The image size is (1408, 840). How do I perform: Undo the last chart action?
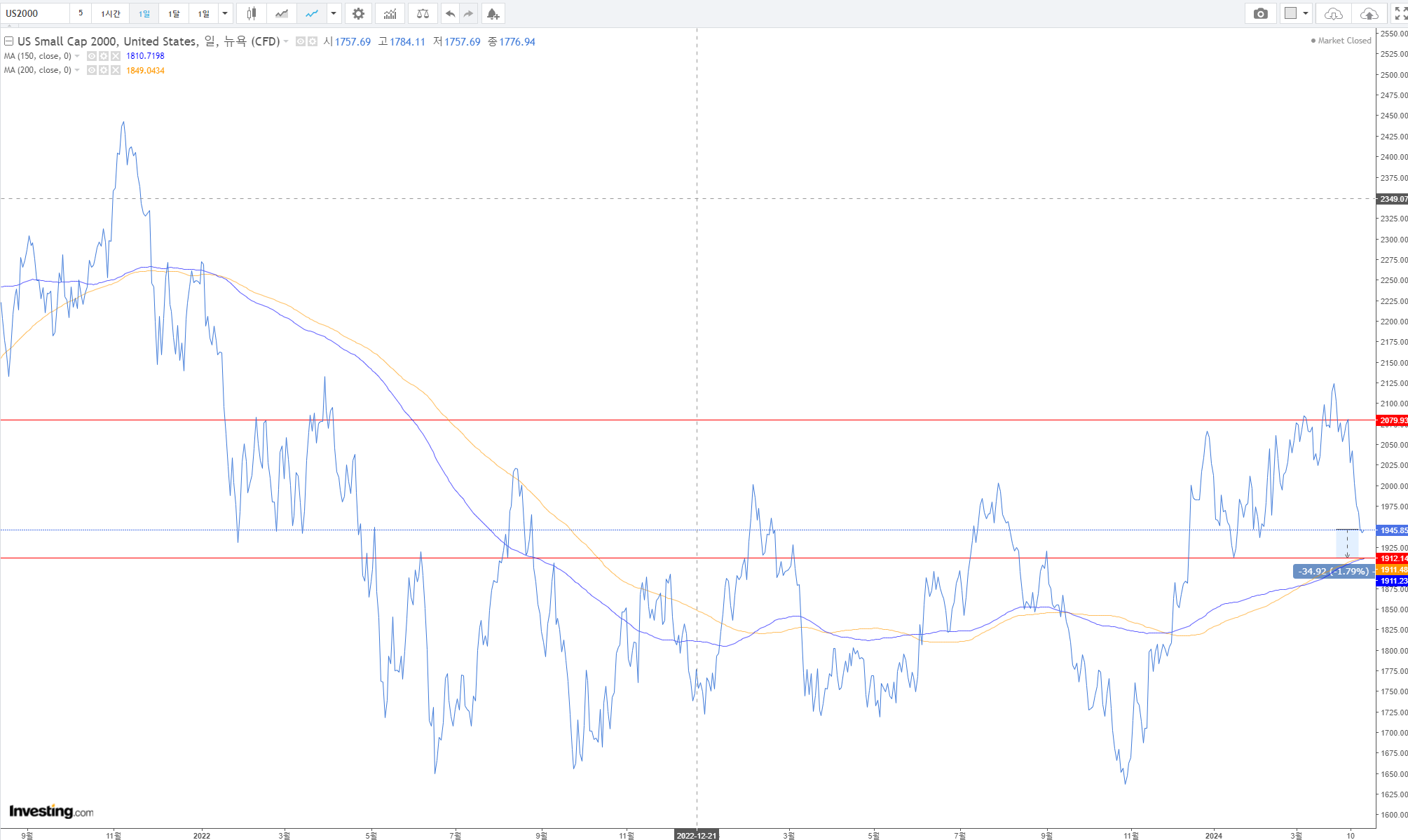450,13
